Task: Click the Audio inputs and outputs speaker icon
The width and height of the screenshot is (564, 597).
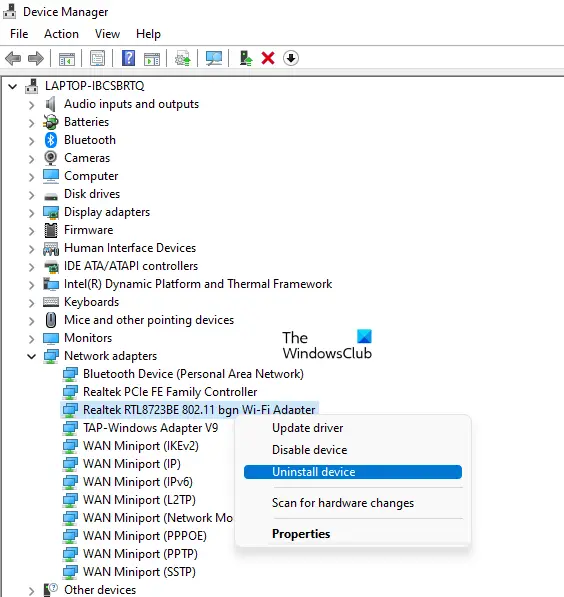Action: click(51, 104)
